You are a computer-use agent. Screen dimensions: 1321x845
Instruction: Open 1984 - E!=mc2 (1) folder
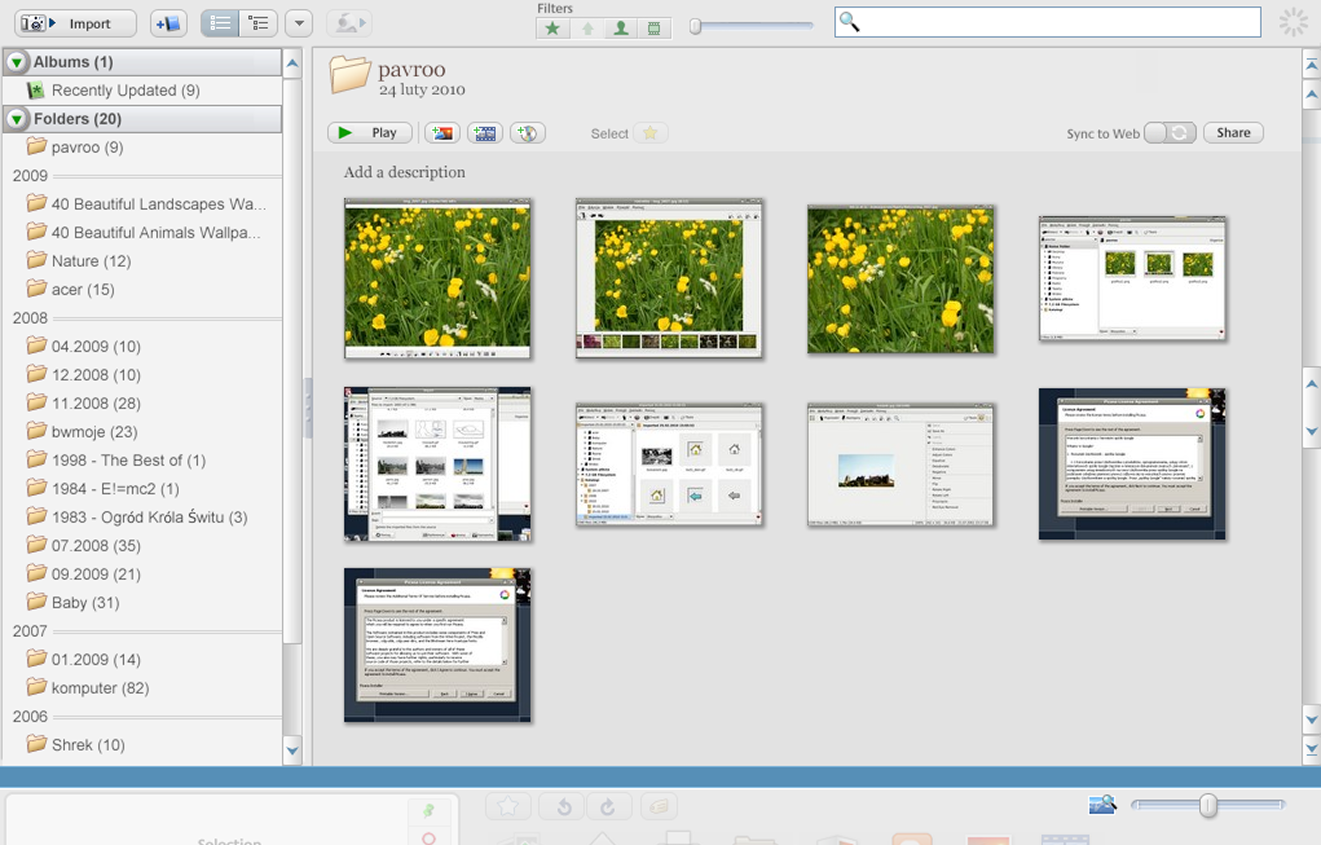pos(115,489)
